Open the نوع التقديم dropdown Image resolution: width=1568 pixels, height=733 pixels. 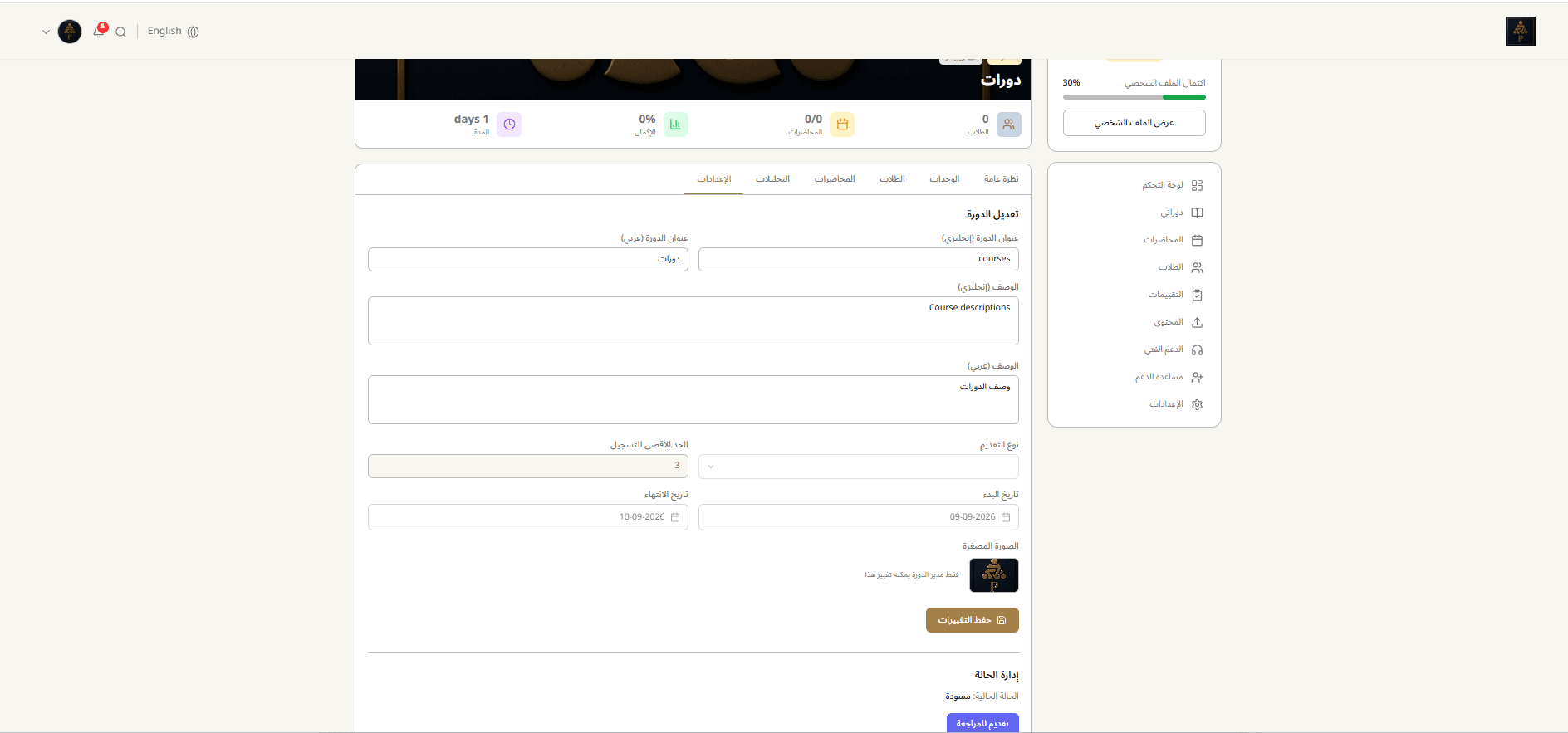point(859,467)
